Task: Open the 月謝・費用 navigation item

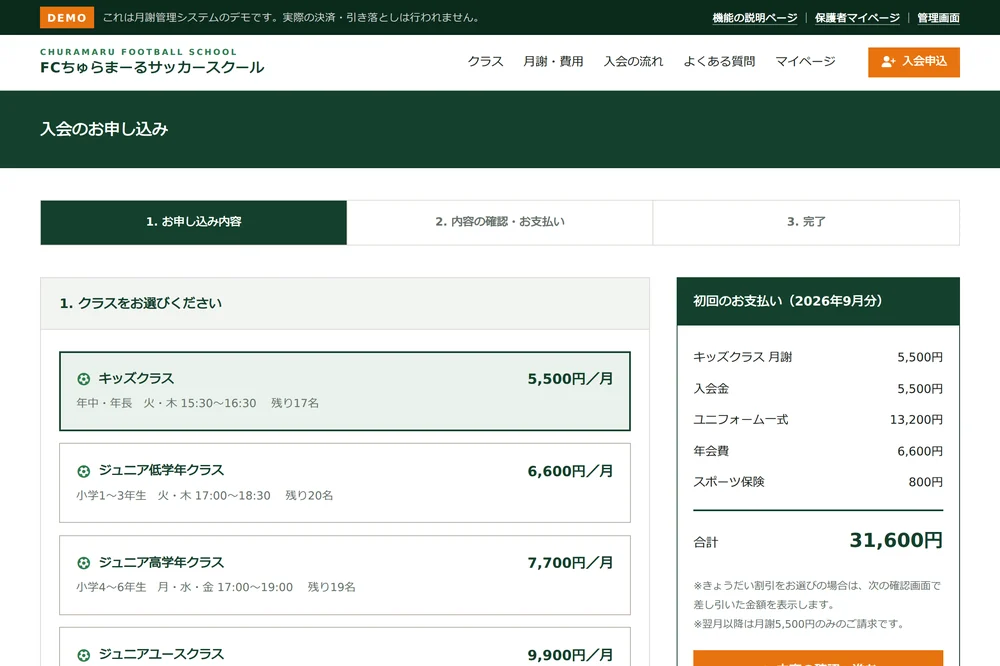Action: [x=554, y=61]
